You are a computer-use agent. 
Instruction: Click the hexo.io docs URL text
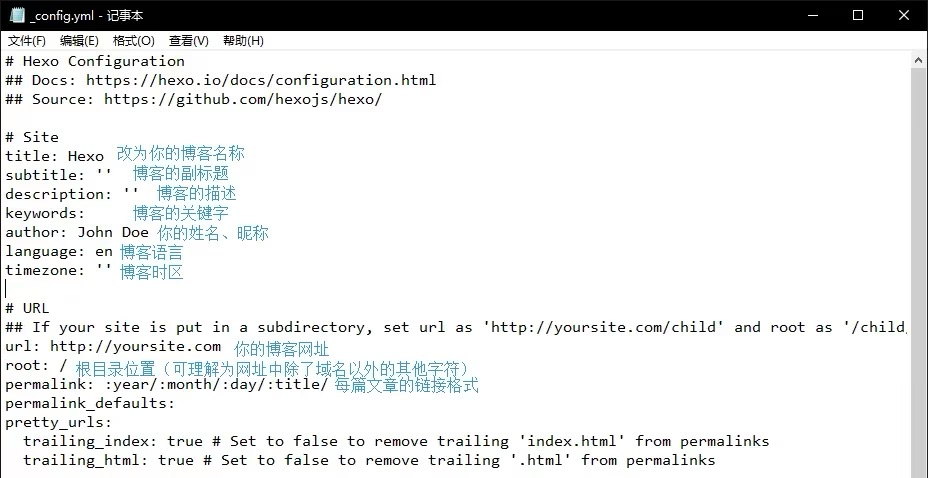click(261, 80)
